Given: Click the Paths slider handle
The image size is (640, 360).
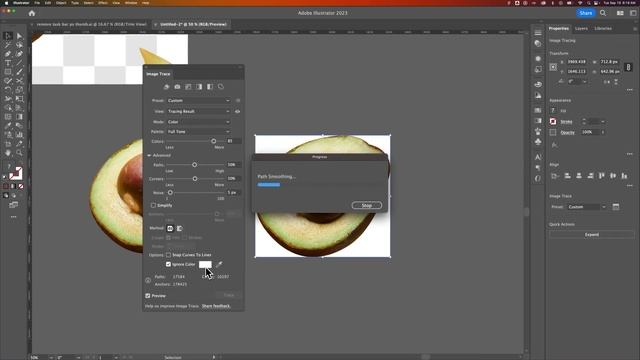Looking at the screenshot, I should click(195, 164).
